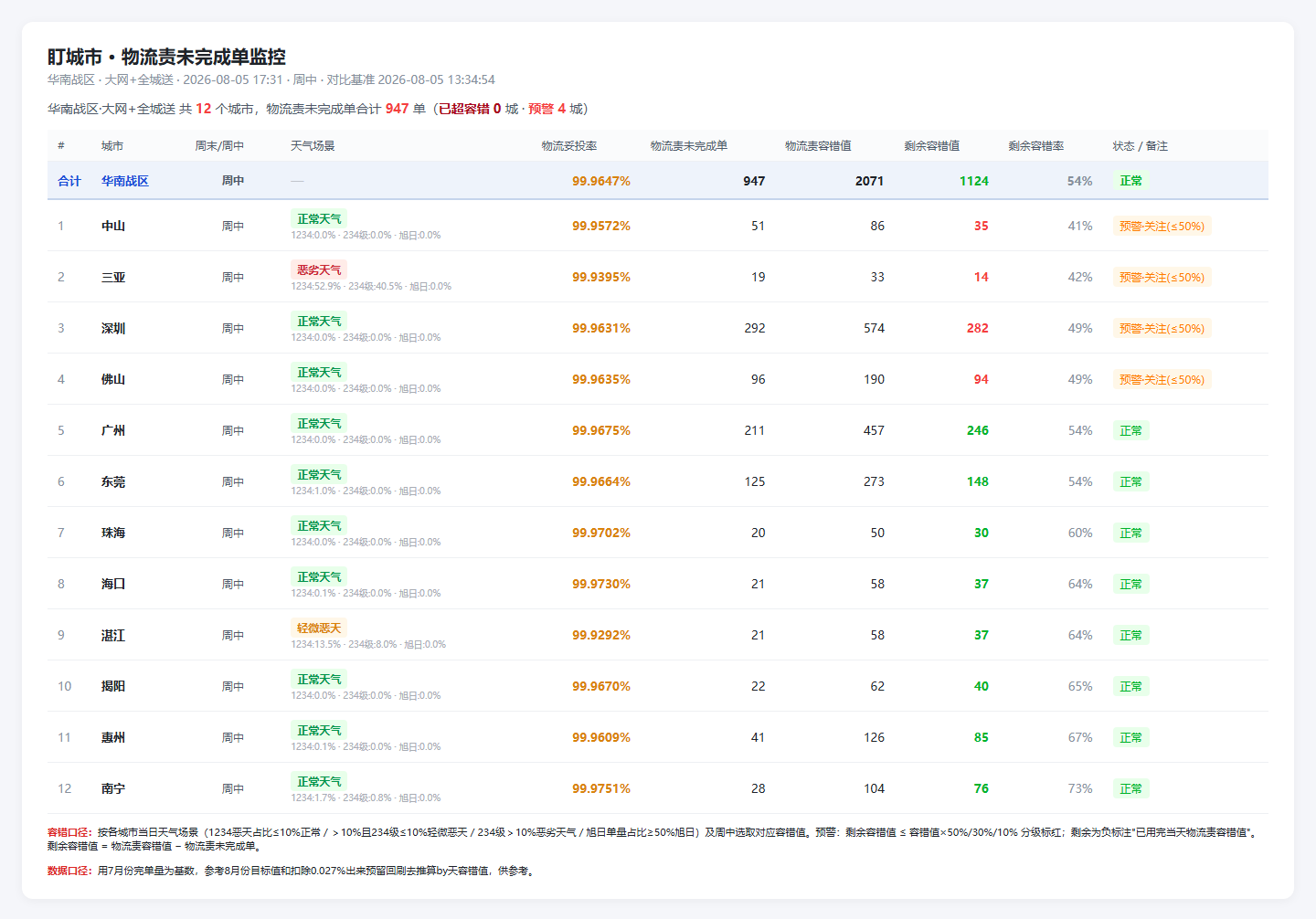Image resolution: width=1316 pixels, height=919 pixels.
Task: Select the city name 佛山
Action: point(113,379)
